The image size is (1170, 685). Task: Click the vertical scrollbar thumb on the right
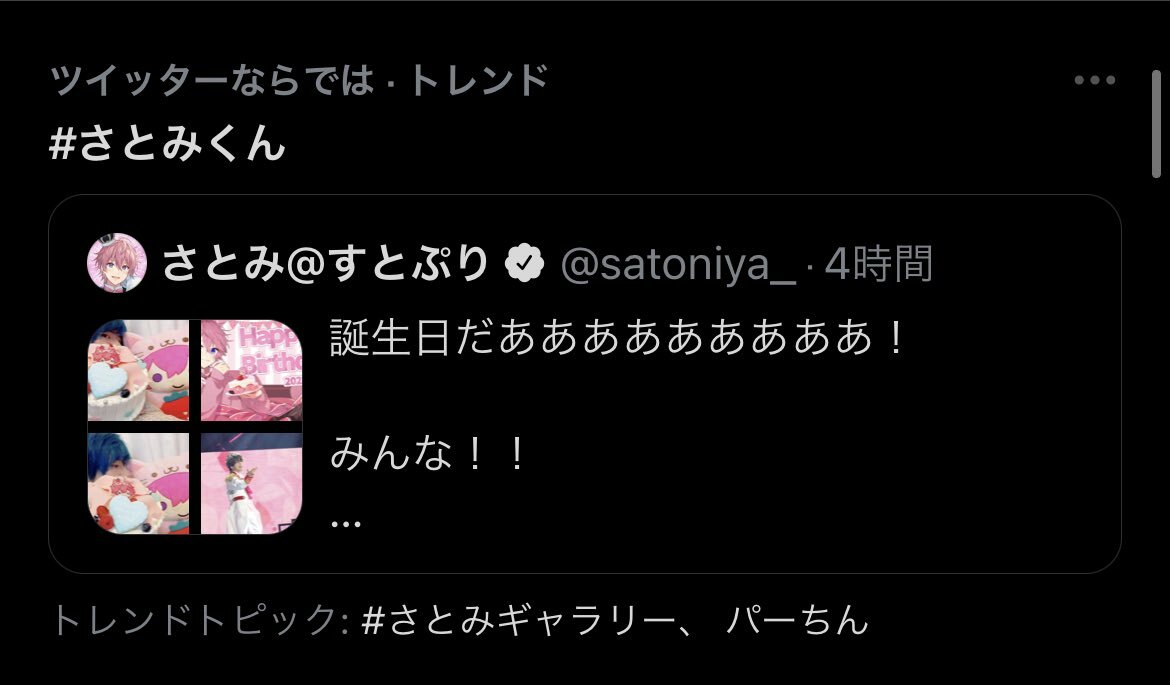(x=1157, y=124)
